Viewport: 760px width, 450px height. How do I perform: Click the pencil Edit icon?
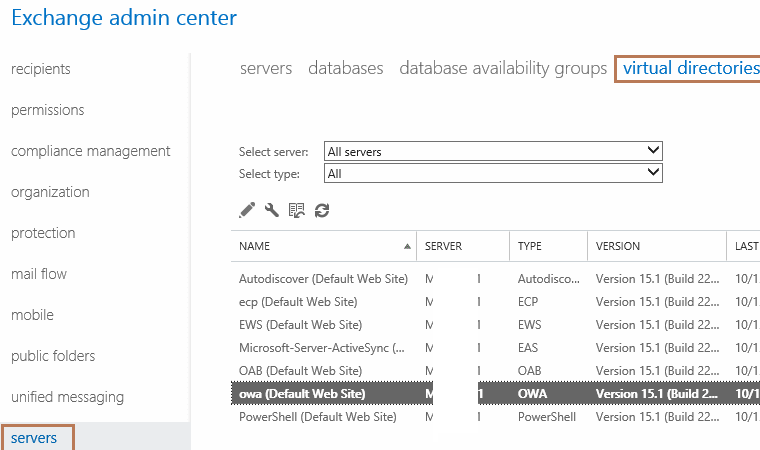(x=247, y=210)
